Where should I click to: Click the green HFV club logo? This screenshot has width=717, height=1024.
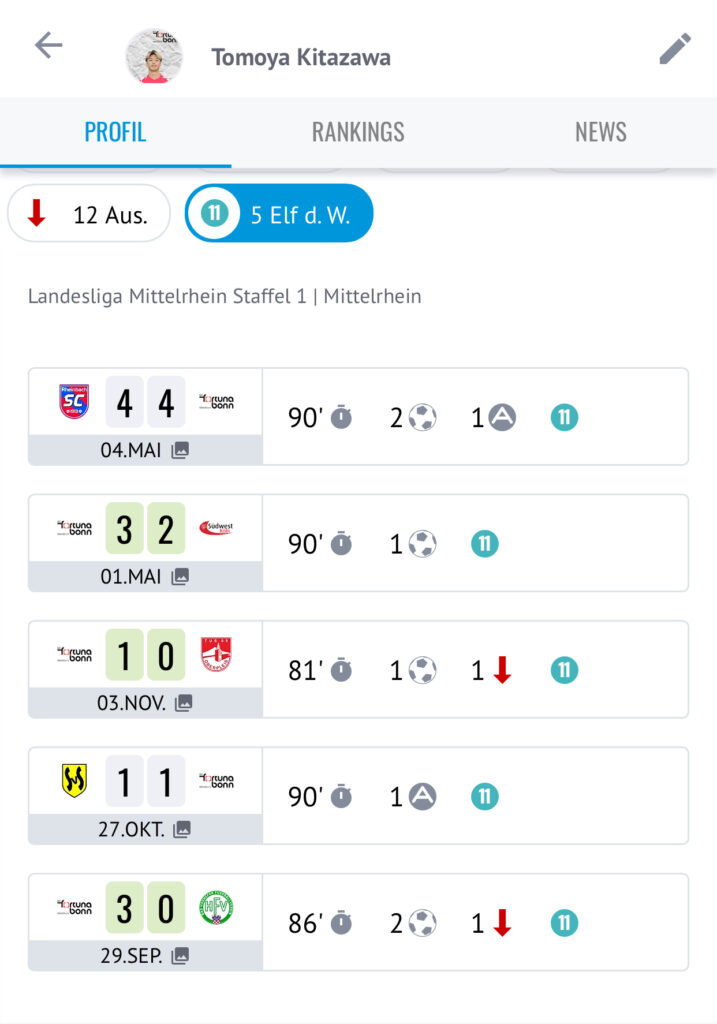[216, 907]
